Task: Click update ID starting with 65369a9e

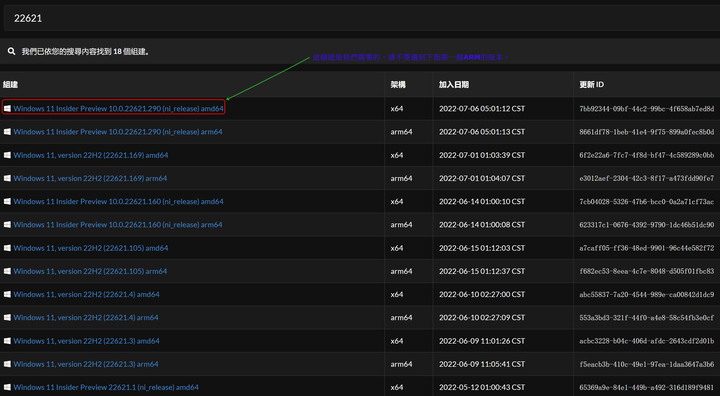Action: 647,387
